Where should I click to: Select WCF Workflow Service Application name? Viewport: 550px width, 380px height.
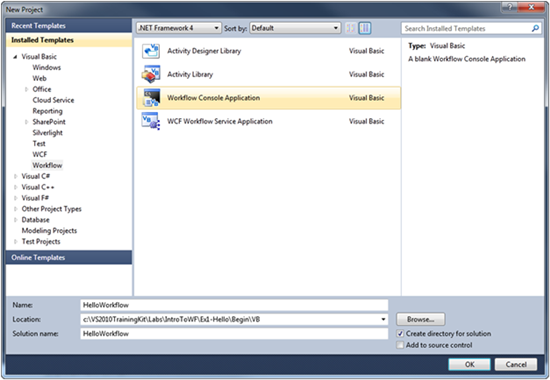pos(220,121)
